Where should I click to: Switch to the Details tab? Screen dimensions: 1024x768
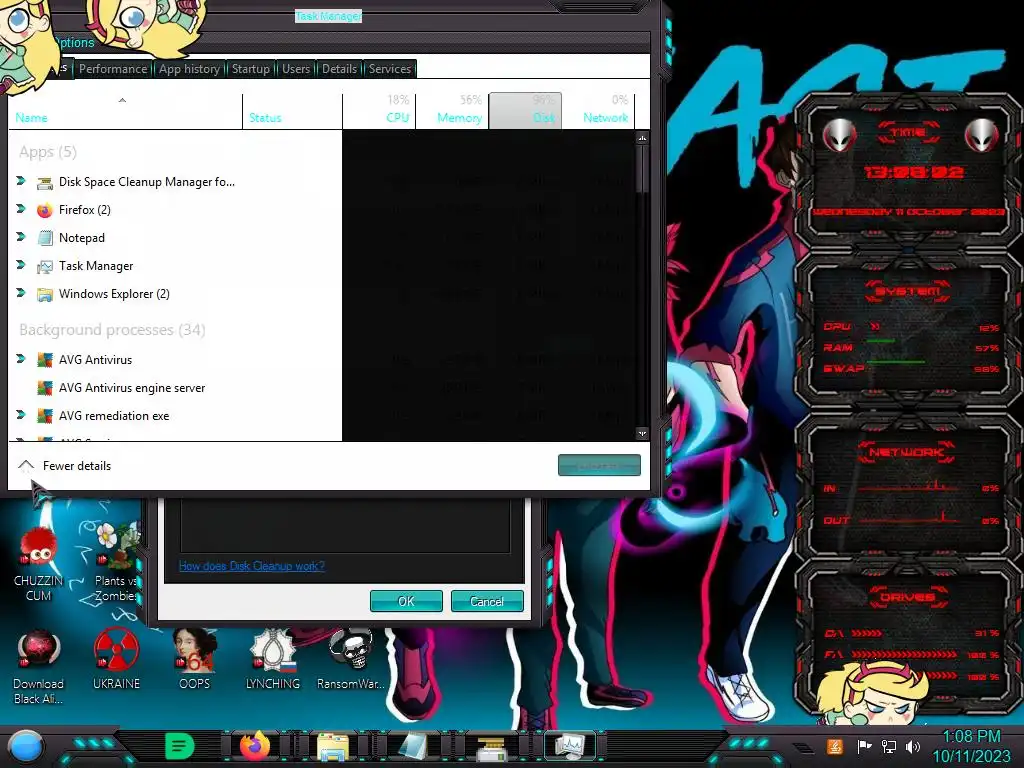point(340,69)
